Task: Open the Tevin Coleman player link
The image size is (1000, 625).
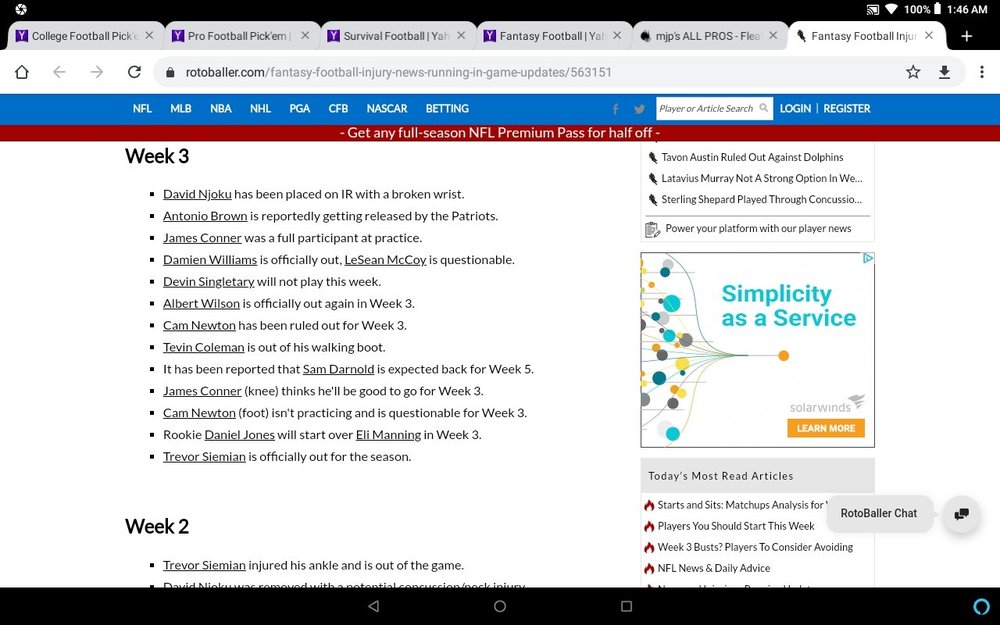Action: [203, 347]
